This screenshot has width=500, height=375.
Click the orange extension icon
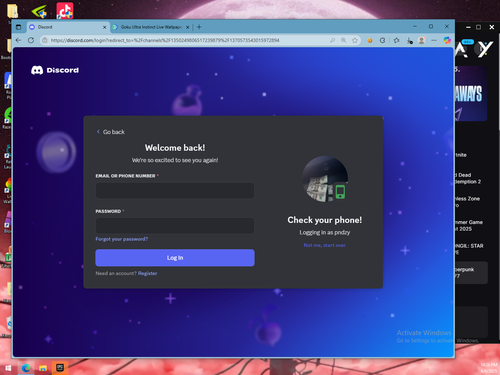370,40
